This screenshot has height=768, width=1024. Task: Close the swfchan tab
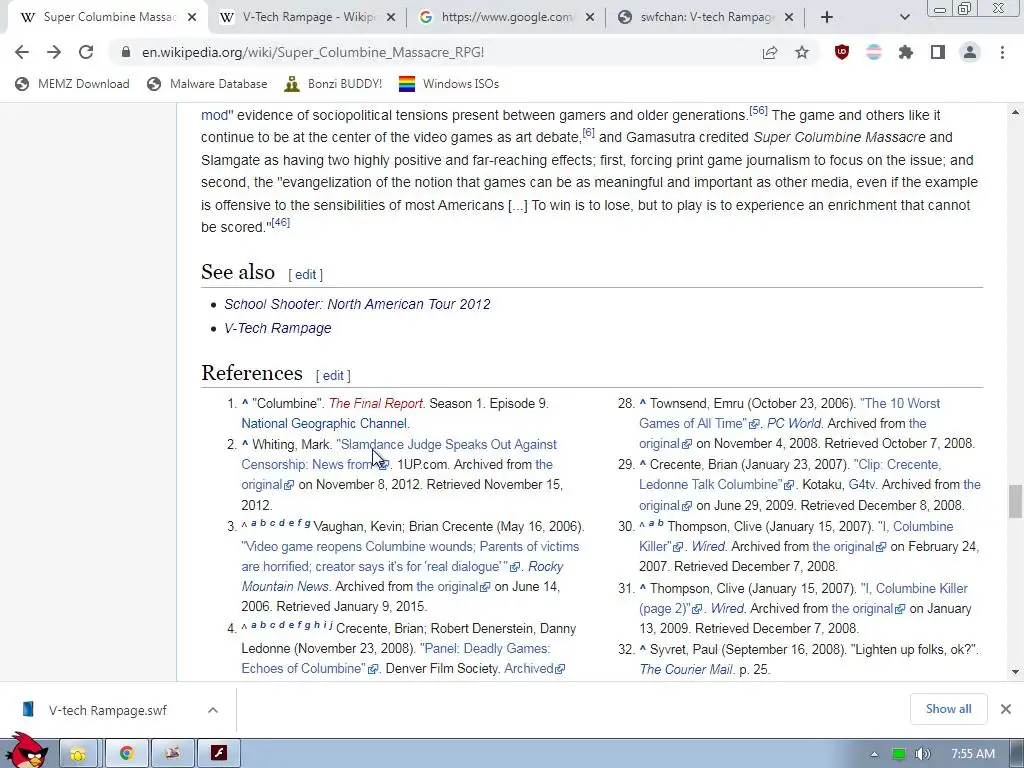(789, 17)
